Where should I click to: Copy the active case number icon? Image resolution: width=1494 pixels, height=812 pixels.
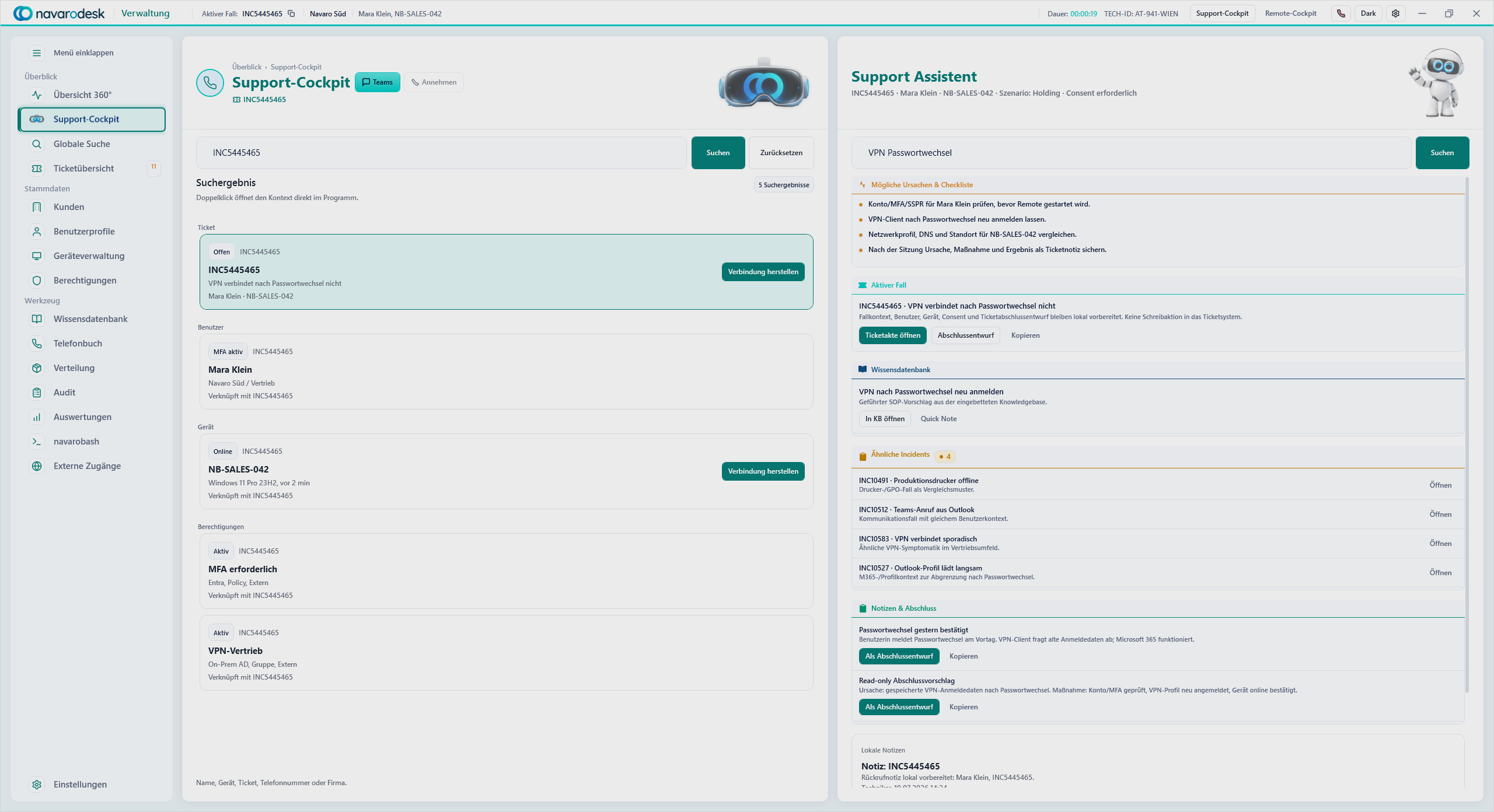point(291,13)
